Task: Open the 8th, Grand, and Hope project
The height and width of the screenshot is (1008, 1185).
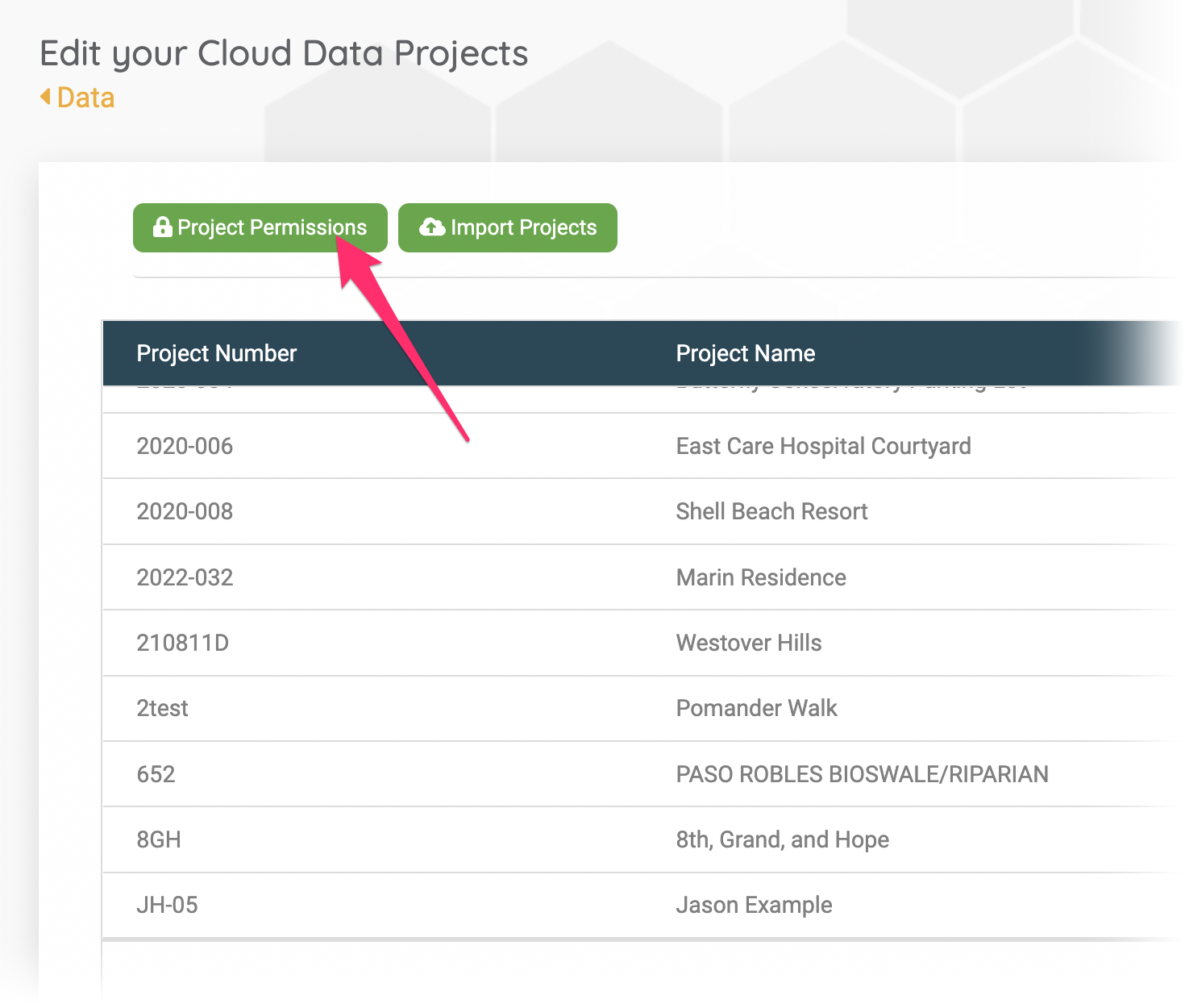Action: pyautogui.click(x=782, y=839)
